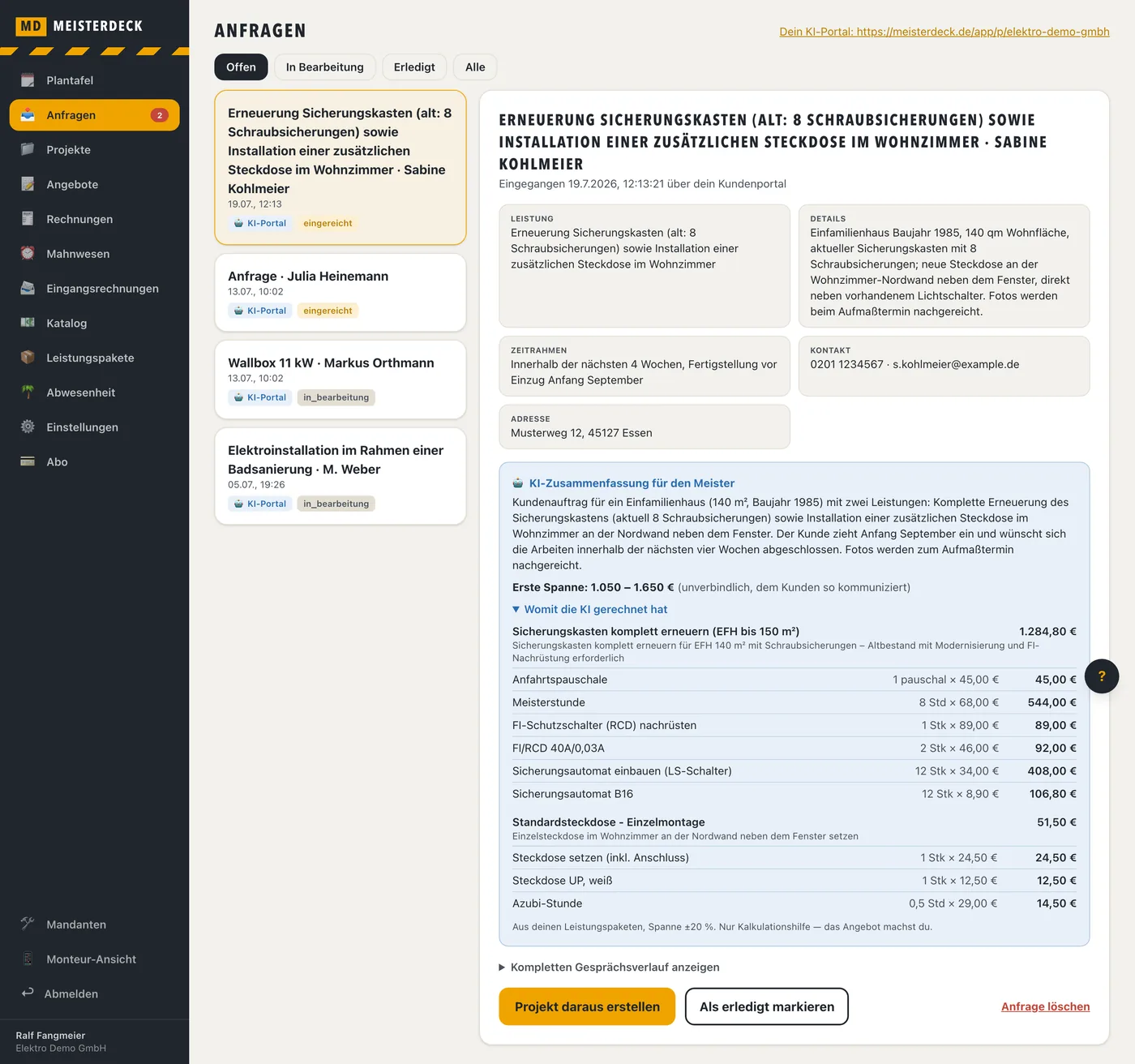Click the Azubi-Stunde row
Screen dimensions: 1135x1064
click(794, 903)
